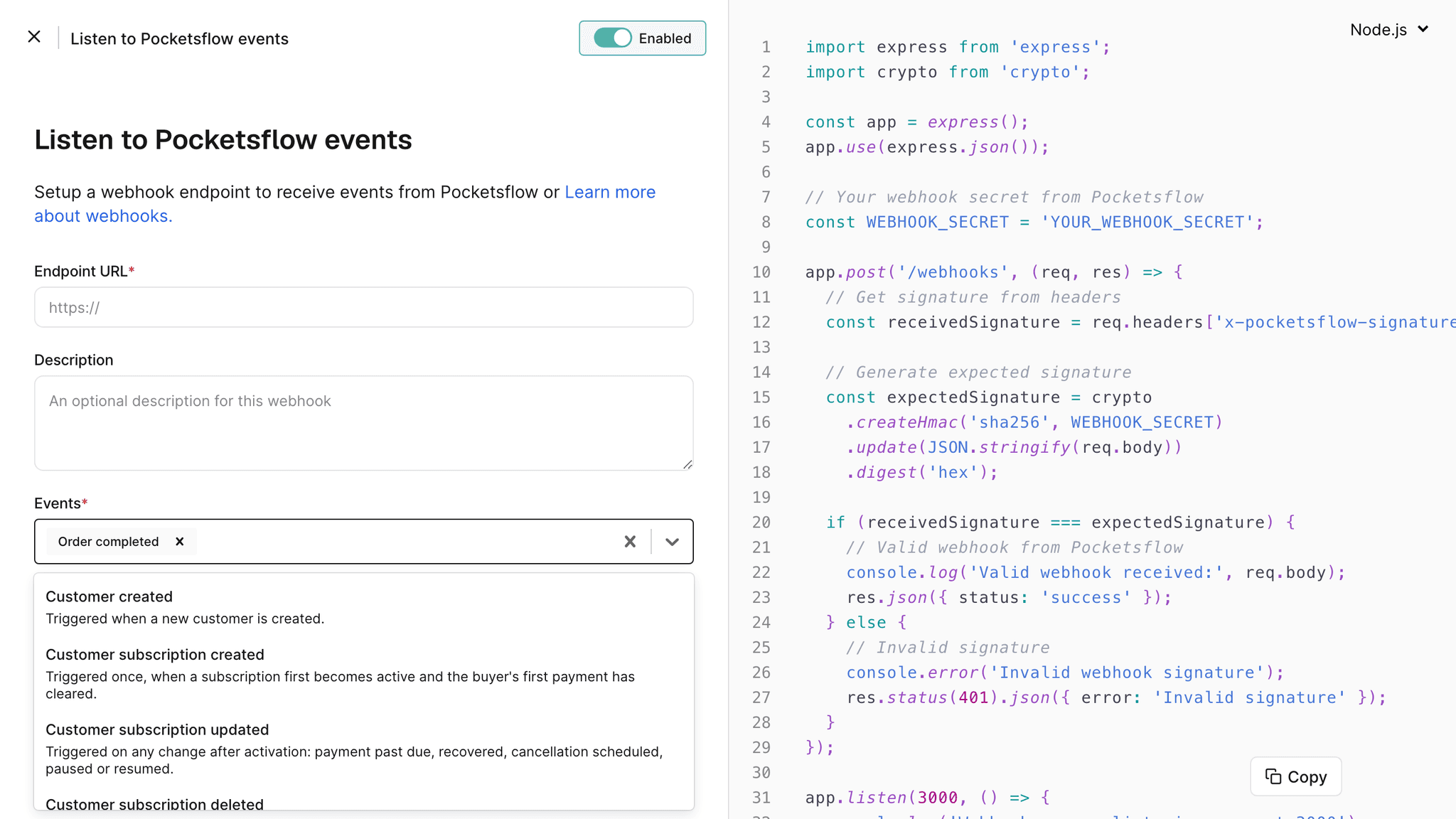Open Learn more about webhooks link
Screen dimensions: 1456x819
point(345,204)
